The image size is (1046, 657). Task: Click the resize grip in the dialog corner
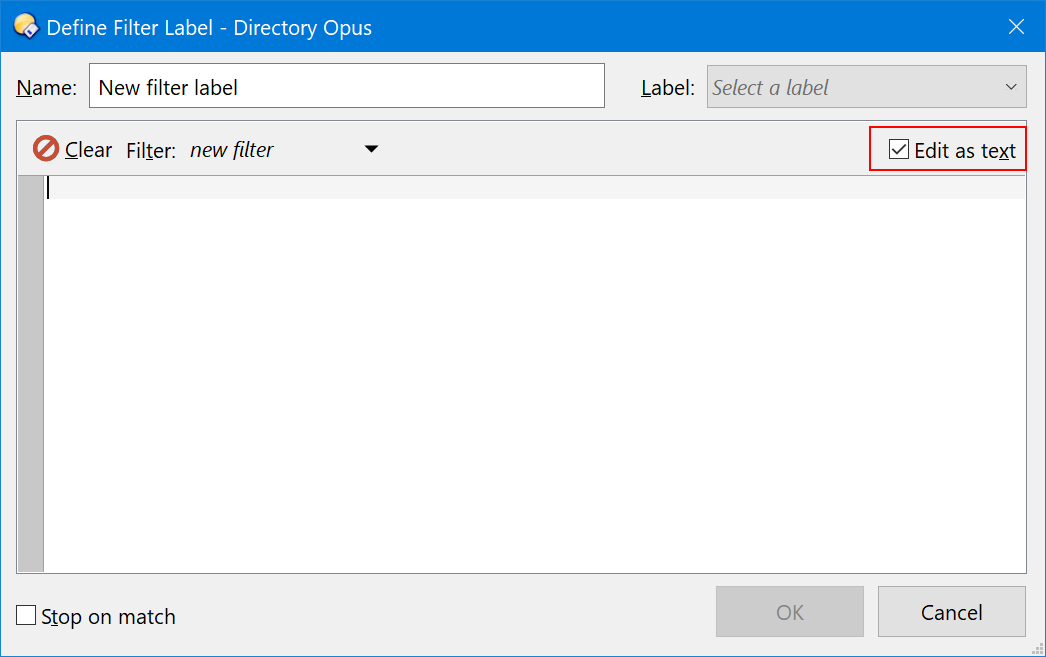tap(1037, 648)
